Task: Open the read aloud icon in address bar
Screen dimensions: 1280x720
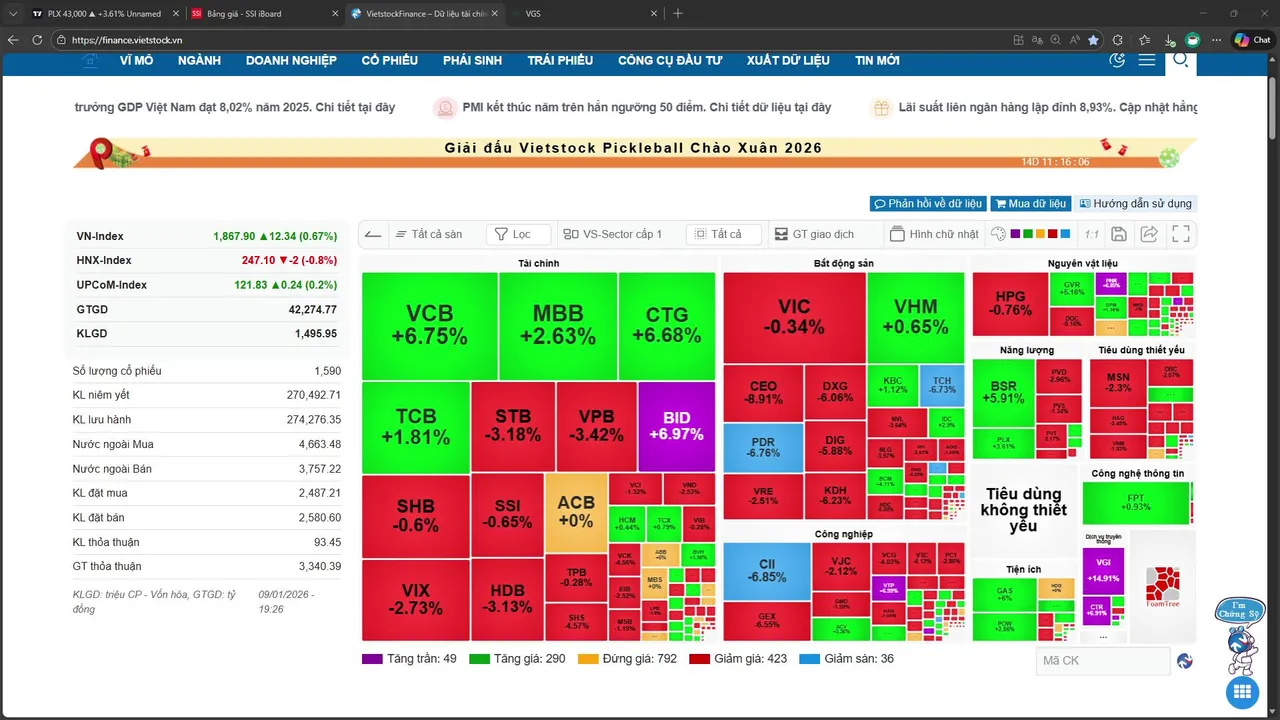Action: click(1075, 40)
